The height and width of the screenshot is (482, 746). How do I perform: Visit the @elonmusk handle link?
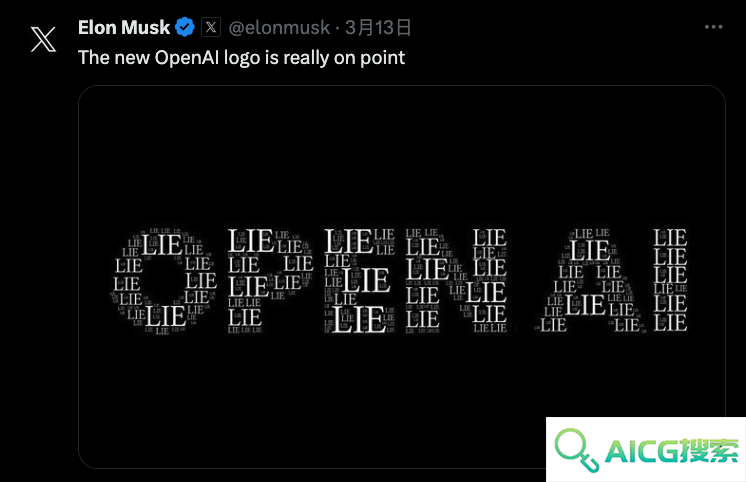[x=279, y=28]
